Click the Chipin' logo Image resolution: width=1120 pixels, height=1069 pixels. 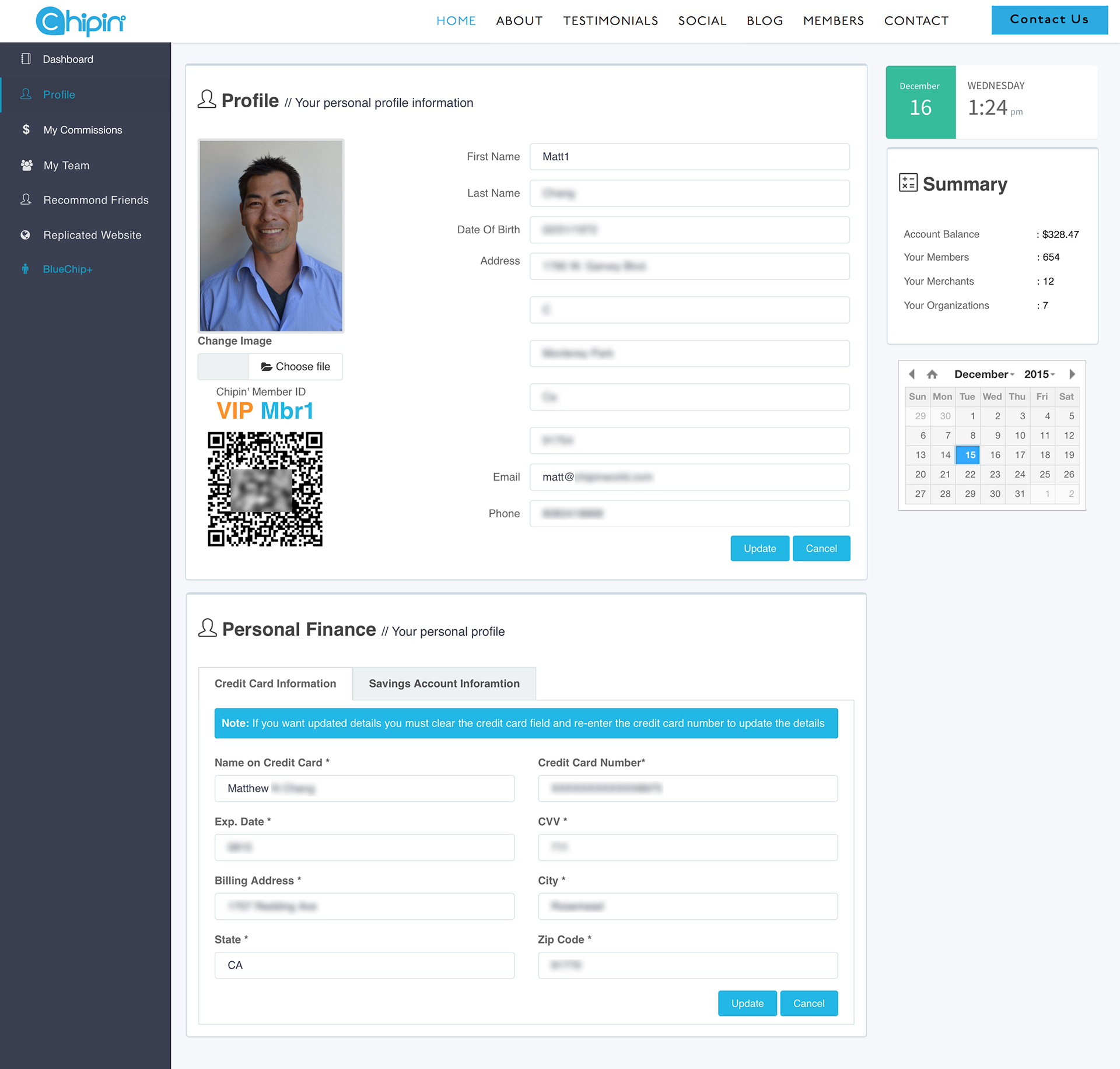[80, 21]
